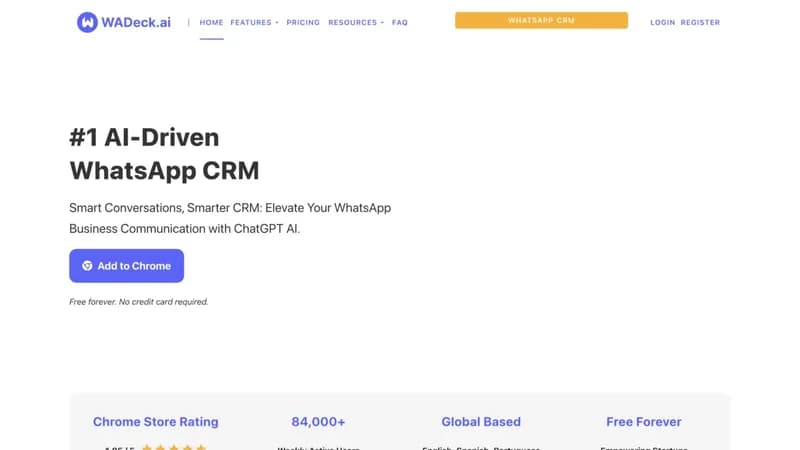Click the WADeck.ai brand name

pyautogui.click(x=136, y=22)
